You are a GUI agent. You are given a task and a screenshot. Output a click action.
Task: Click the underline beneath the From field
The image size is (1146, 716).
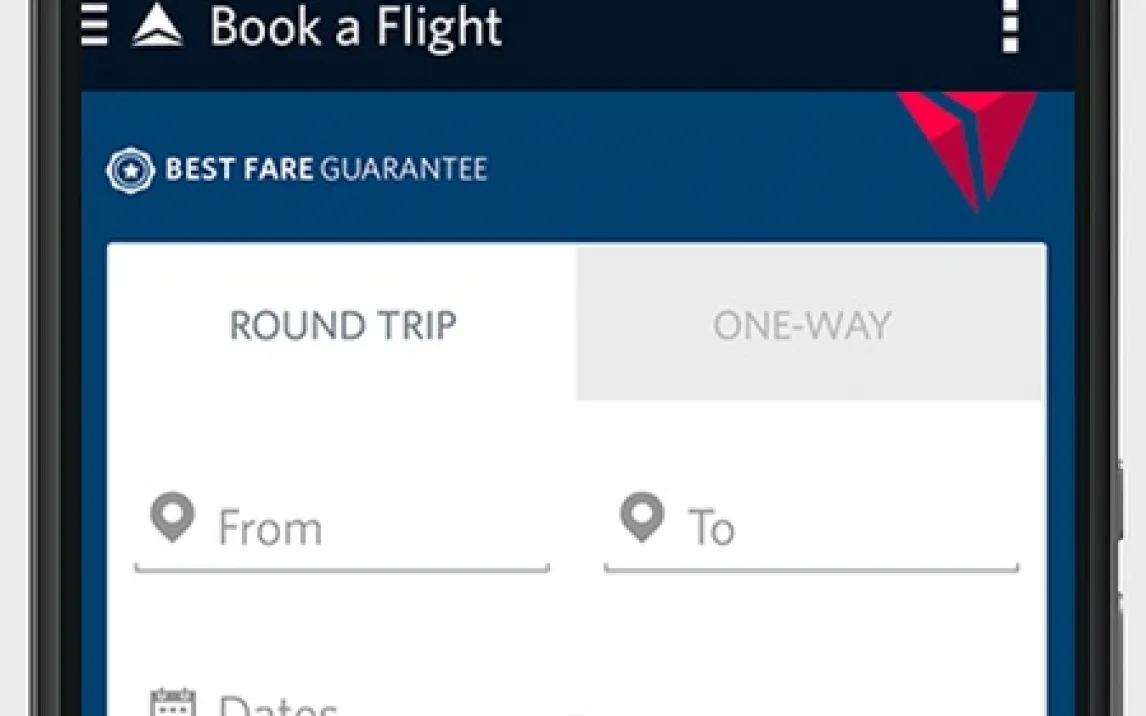tap(342, 569)
